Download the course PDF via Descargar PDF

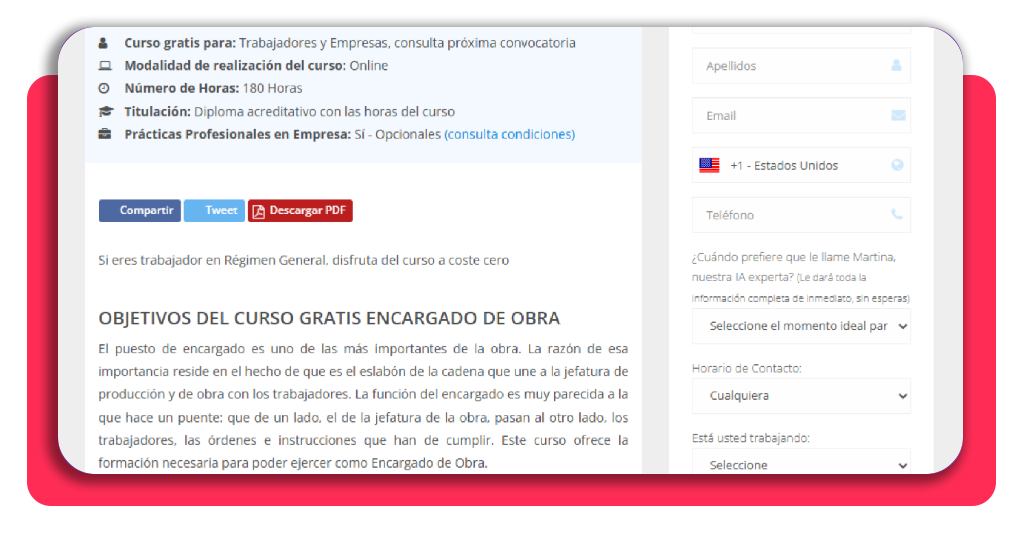coord(300,211)
